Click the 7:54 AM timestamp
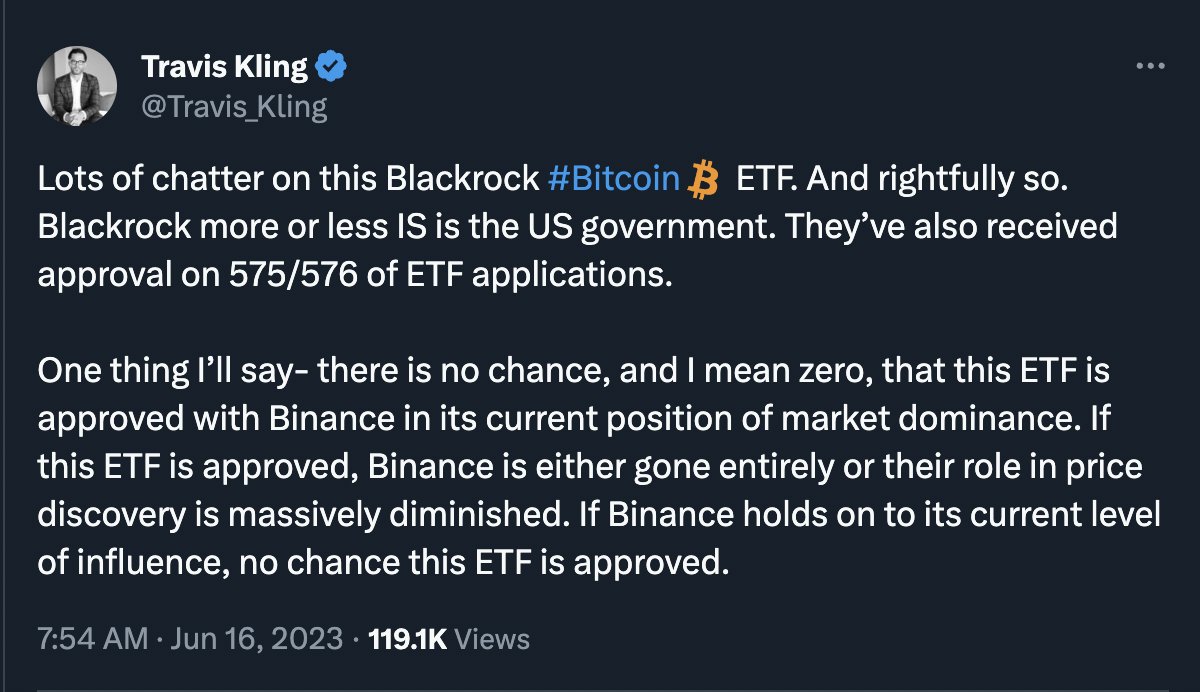1200x692 pixels. tap(91, 638)
